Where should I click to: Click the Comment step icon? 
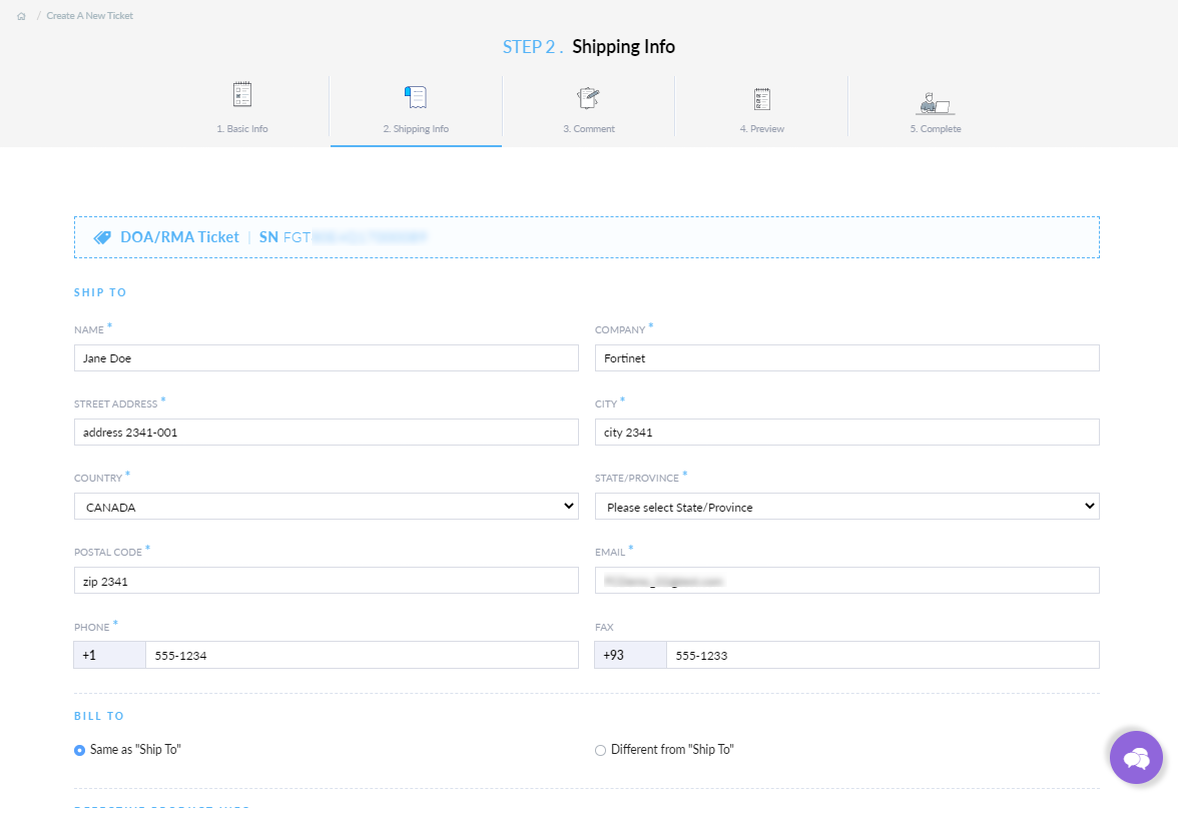(x=588, y=97)
